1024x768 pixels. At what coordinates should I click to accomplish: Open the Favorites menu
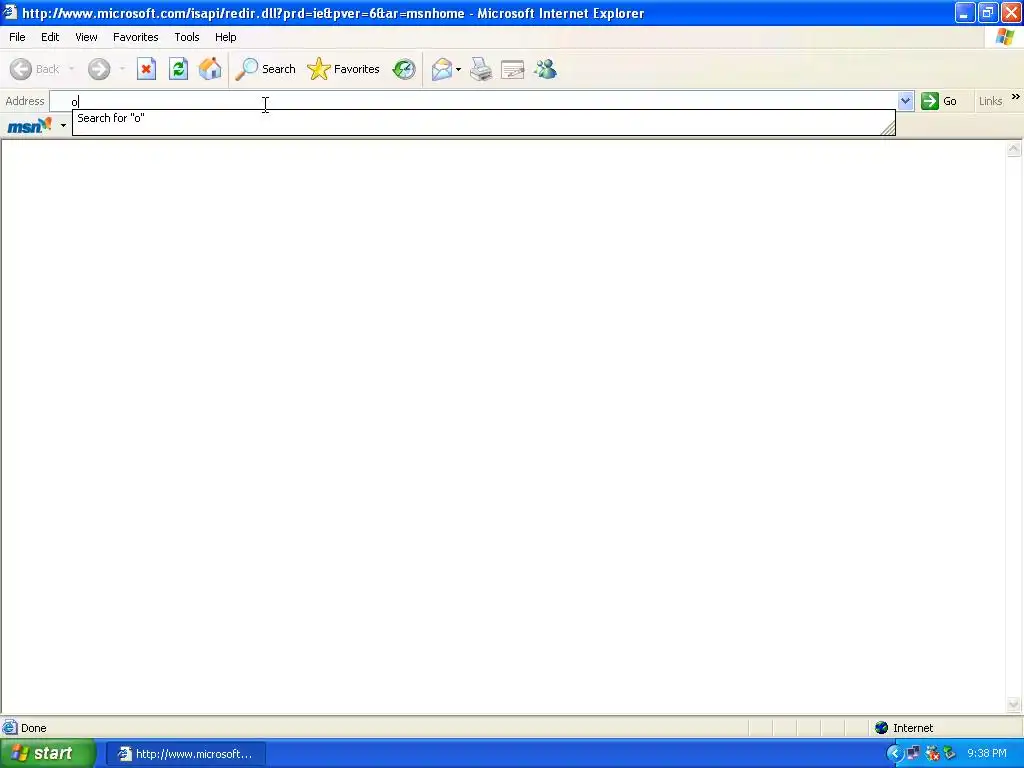tap(136, 37)
